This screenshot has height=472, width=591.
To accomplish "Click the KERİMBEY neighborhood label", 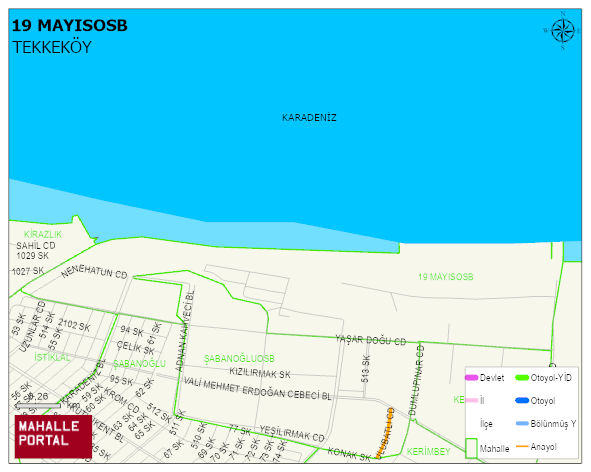I will tap(429, 451).
